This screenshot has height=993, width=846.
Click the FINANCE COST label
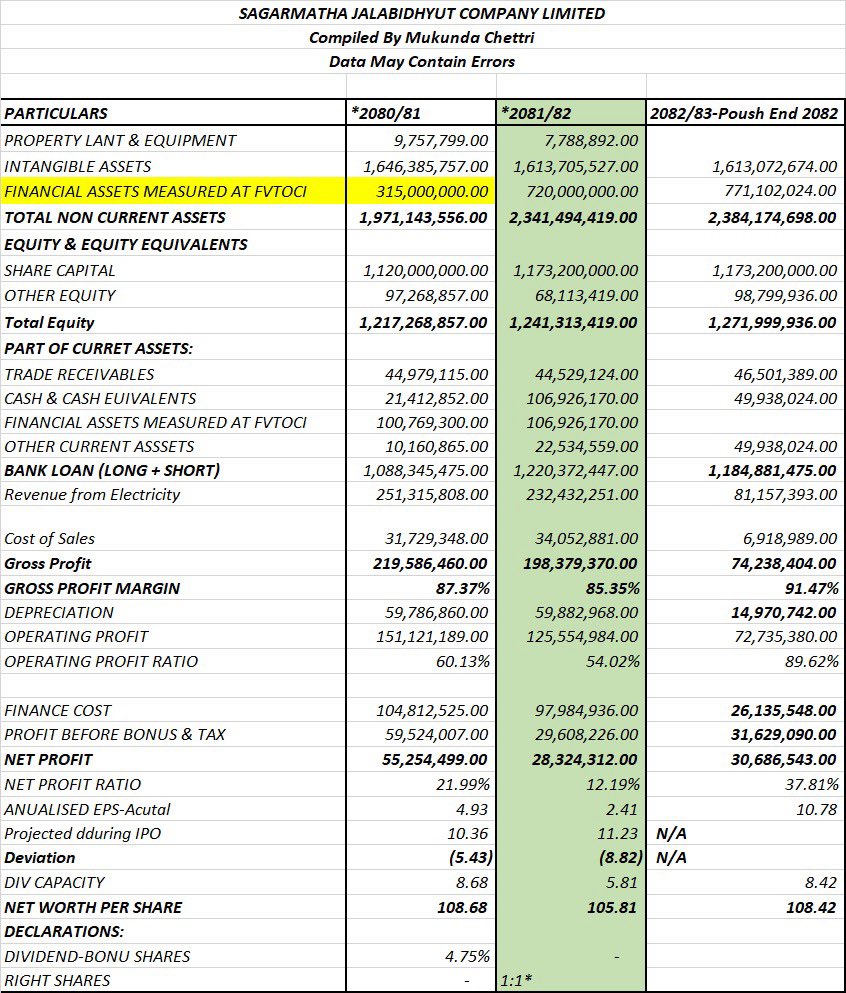coord(58,711)
